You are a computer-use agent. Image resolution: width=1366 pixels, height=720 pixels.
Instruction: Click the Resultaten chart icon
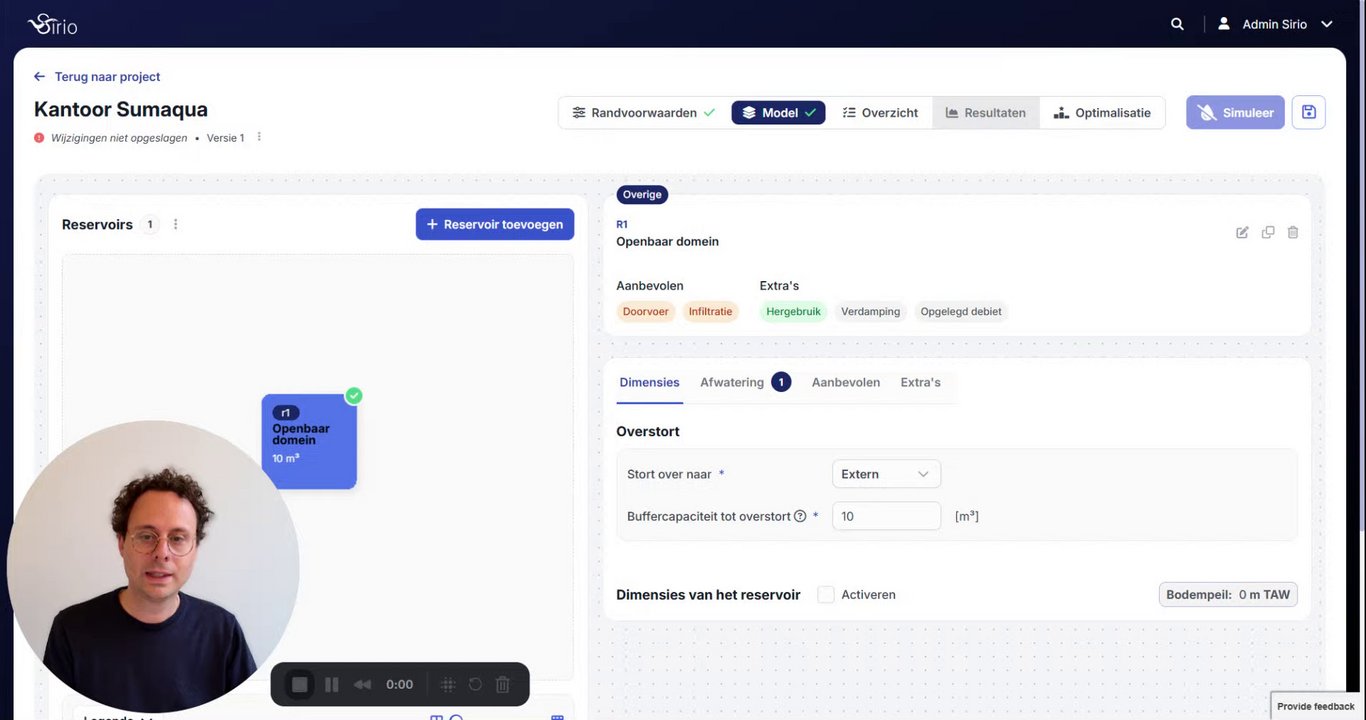tap(952, 113)
